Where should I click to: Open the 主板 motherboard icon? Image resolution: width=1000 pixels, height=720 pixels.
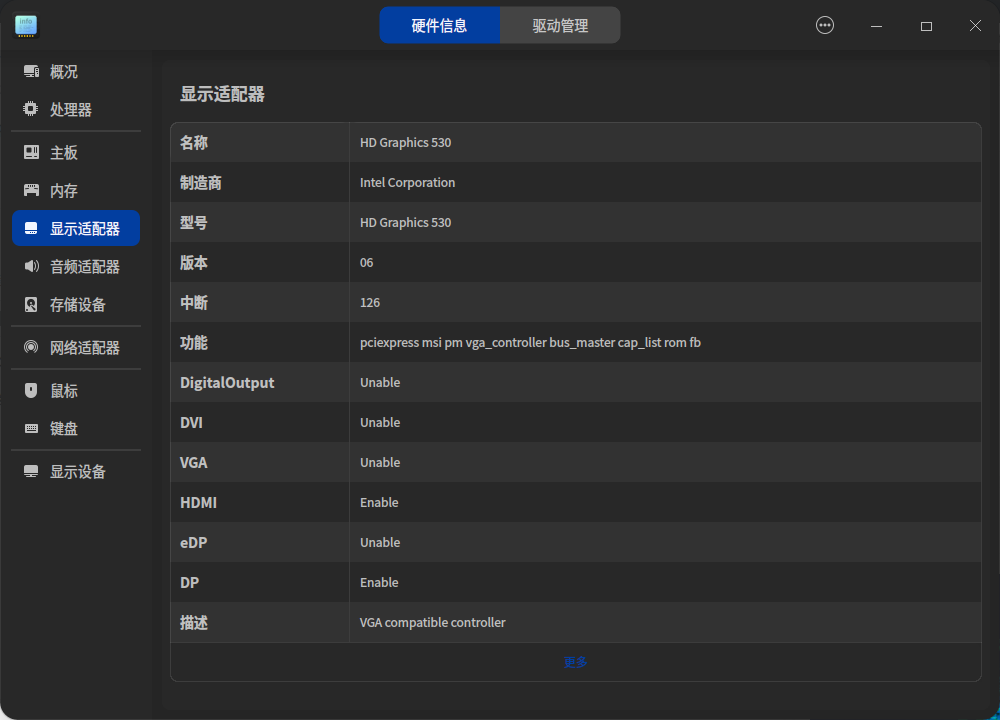click(31, 152)
